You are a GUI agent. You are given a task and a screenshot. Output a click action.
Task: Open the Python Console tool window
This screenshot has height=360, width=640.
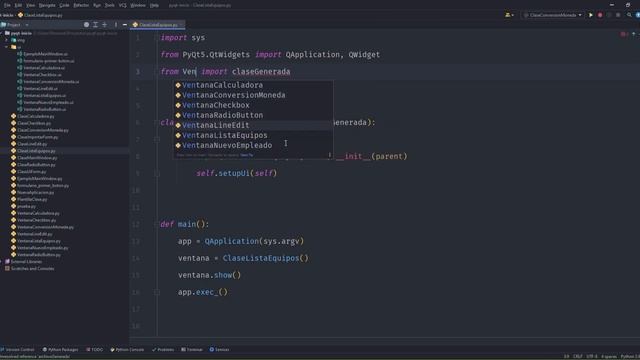coord(127,350)
